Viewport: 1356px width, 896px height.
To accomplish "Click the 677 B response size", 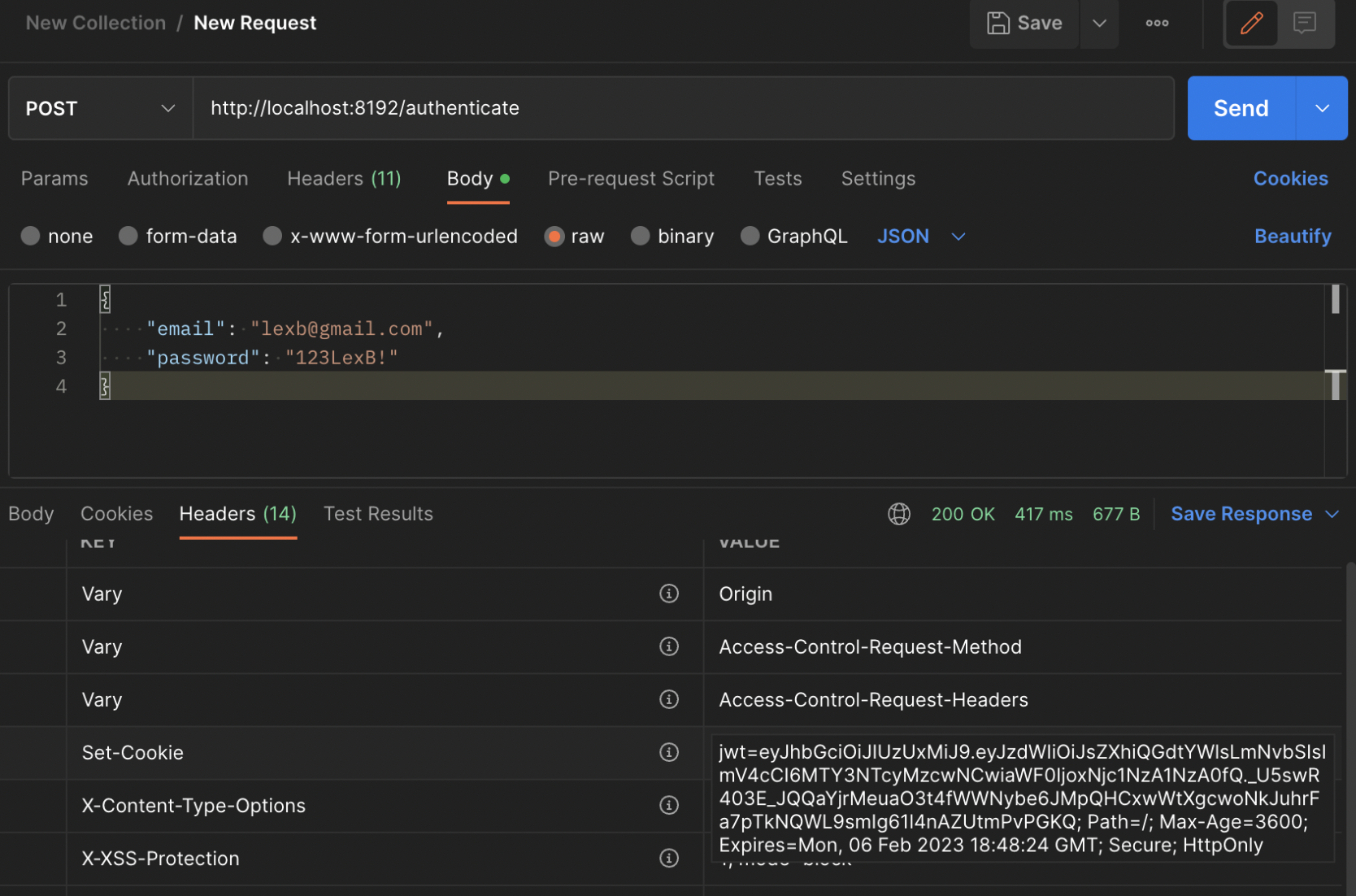I will [x=1116, y=514].
